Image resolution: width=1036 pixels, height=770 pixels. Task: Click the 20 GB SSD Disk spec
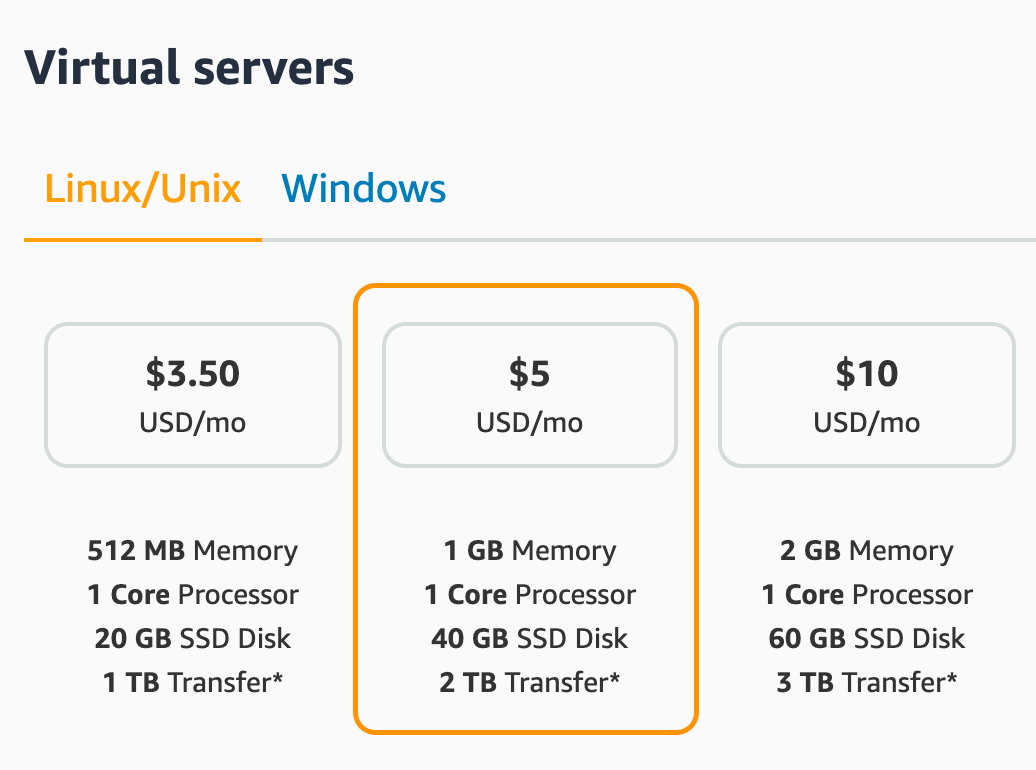coord(193,639)
